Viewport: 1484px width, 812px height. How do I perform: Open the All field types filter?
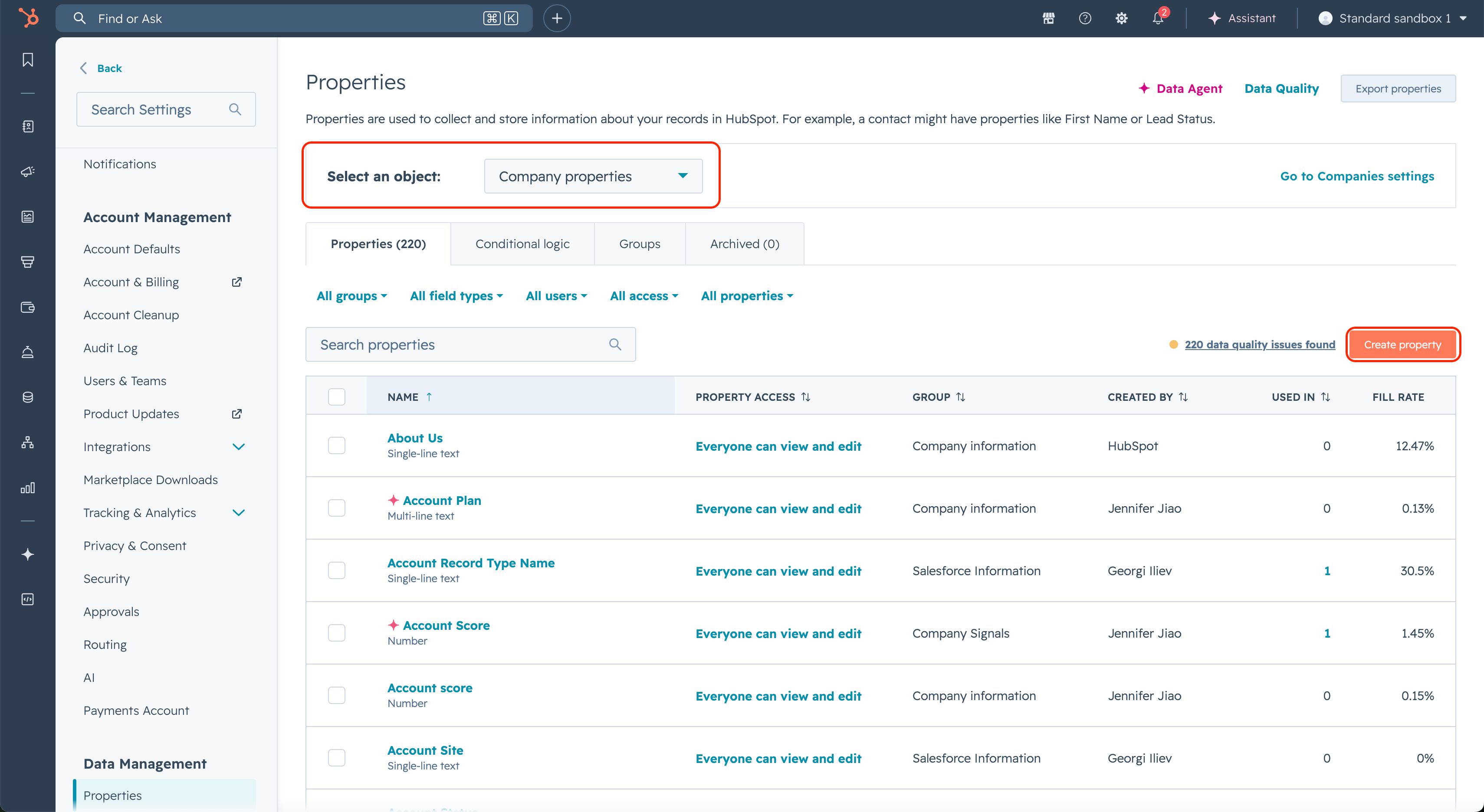coord(456,296)
